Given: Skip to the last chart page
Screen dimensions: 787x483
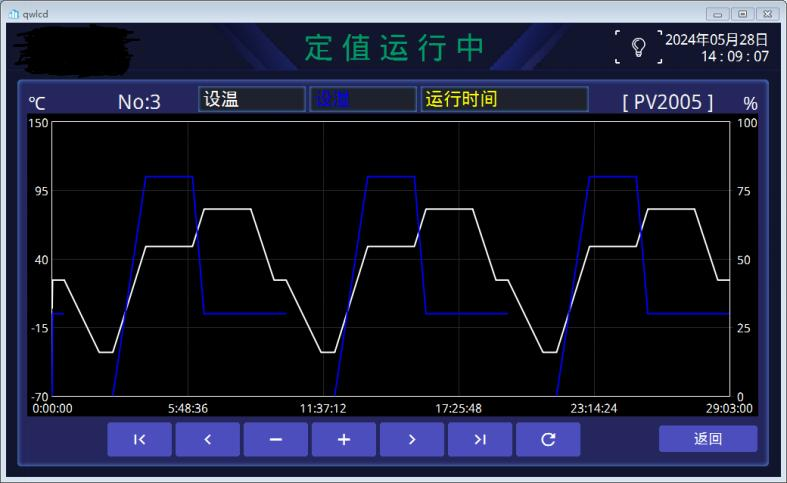Looking at the screenshot, I should click(x=479, y=439).
